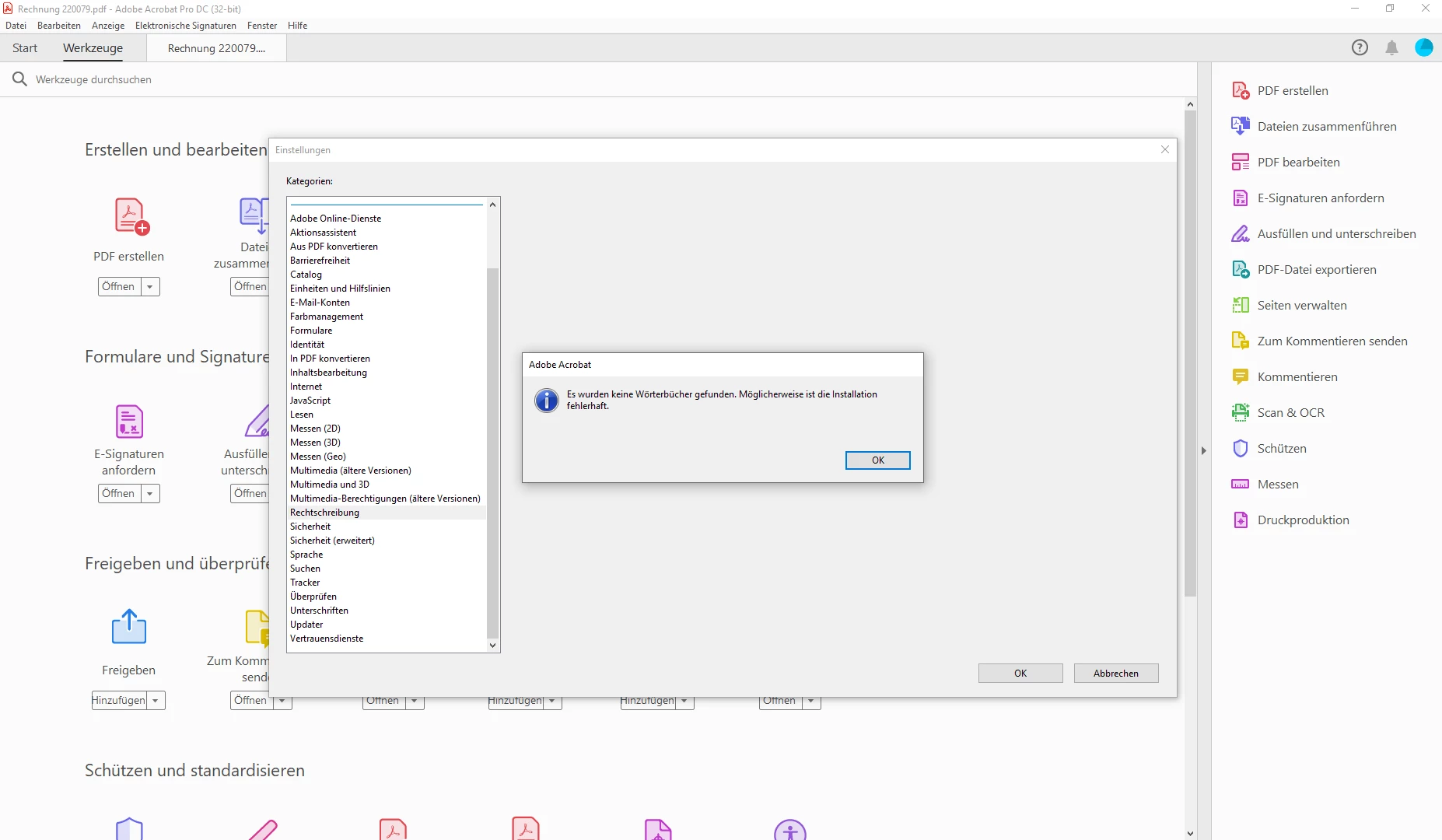Select Sprache category

pyautogui.click(x=387, y=555)
